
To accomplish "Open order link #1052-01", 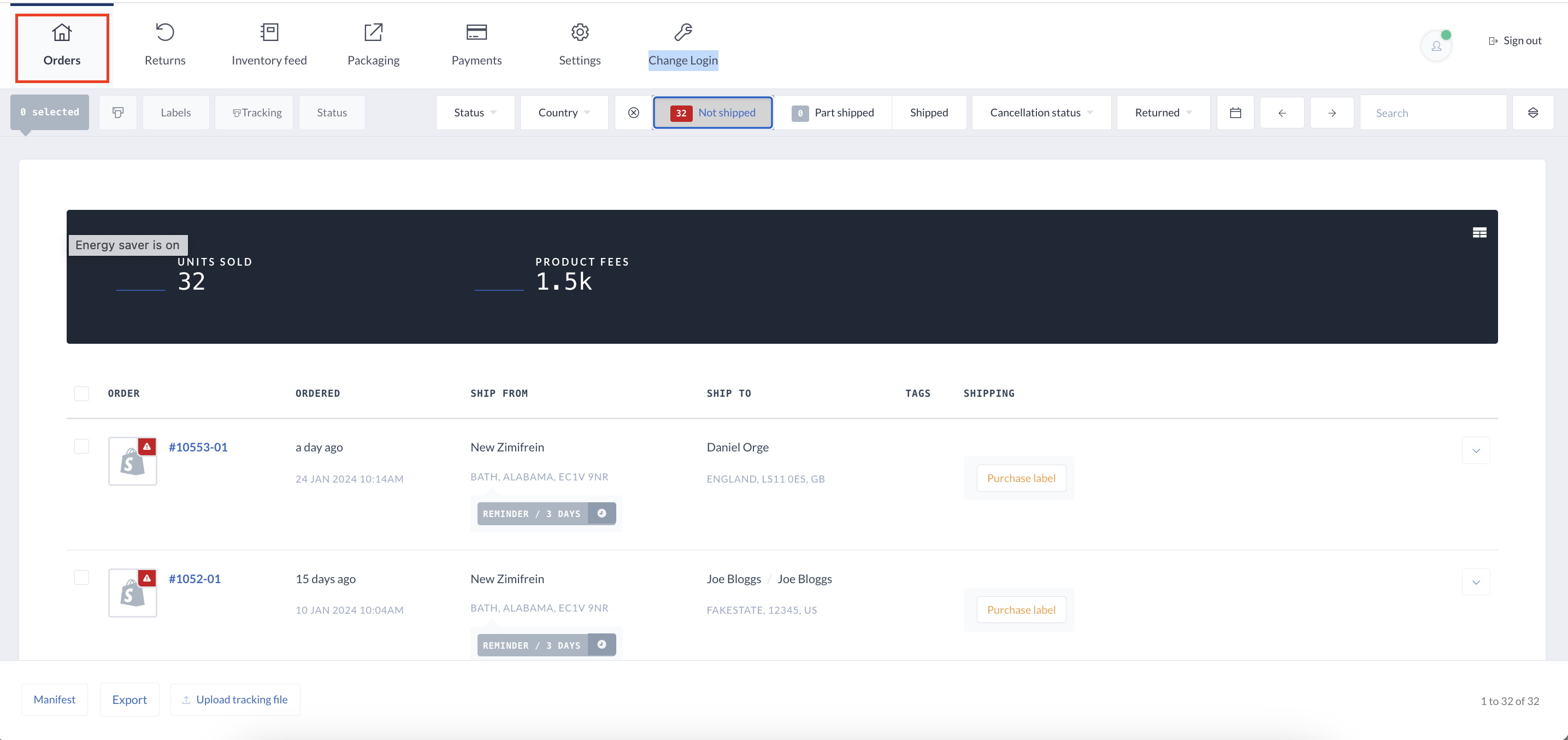I will point(195,579).
